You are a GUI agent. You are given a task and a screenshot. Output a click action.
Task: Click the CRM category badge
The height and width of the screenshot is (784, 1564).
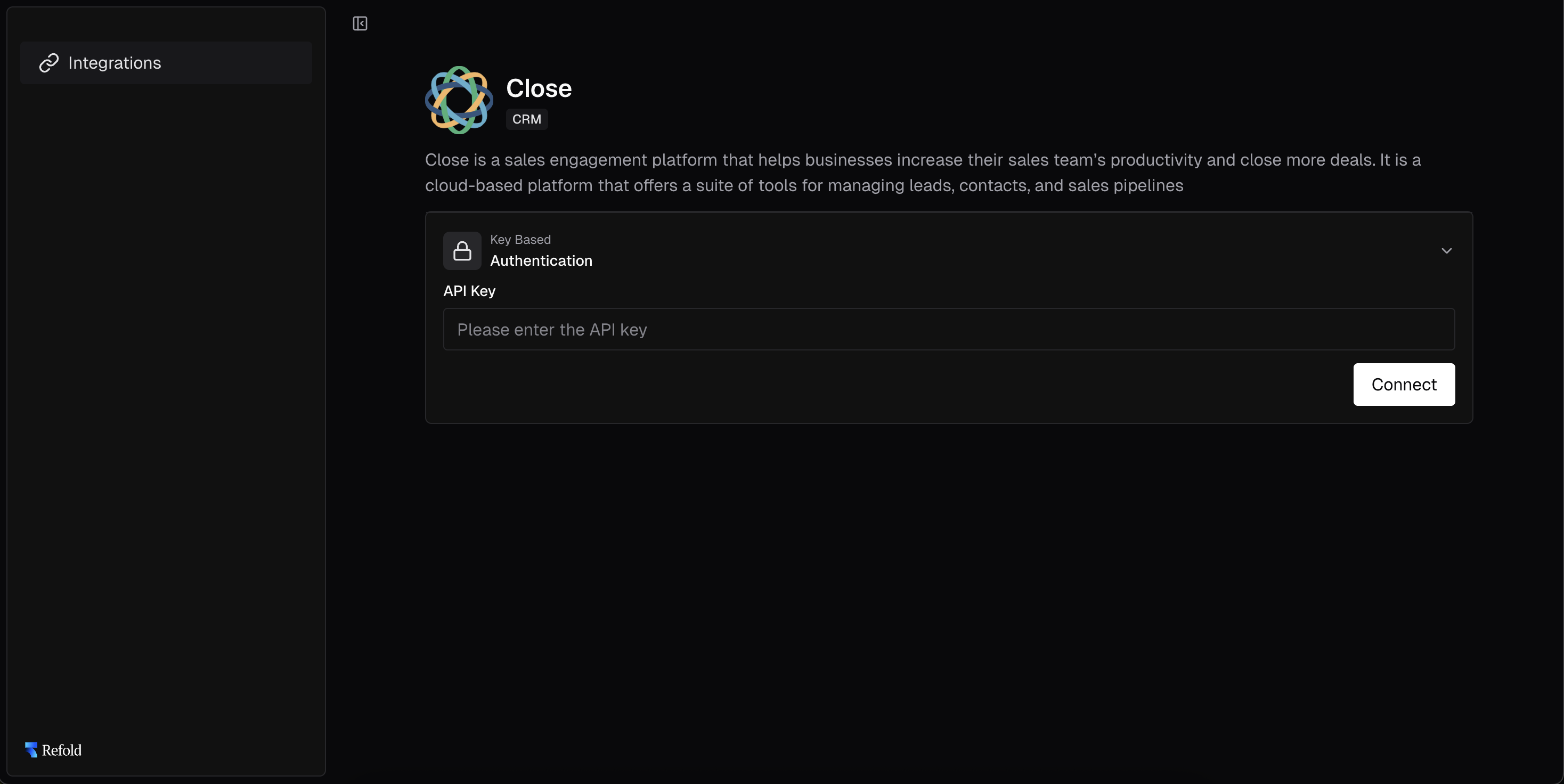coord(526,119)
